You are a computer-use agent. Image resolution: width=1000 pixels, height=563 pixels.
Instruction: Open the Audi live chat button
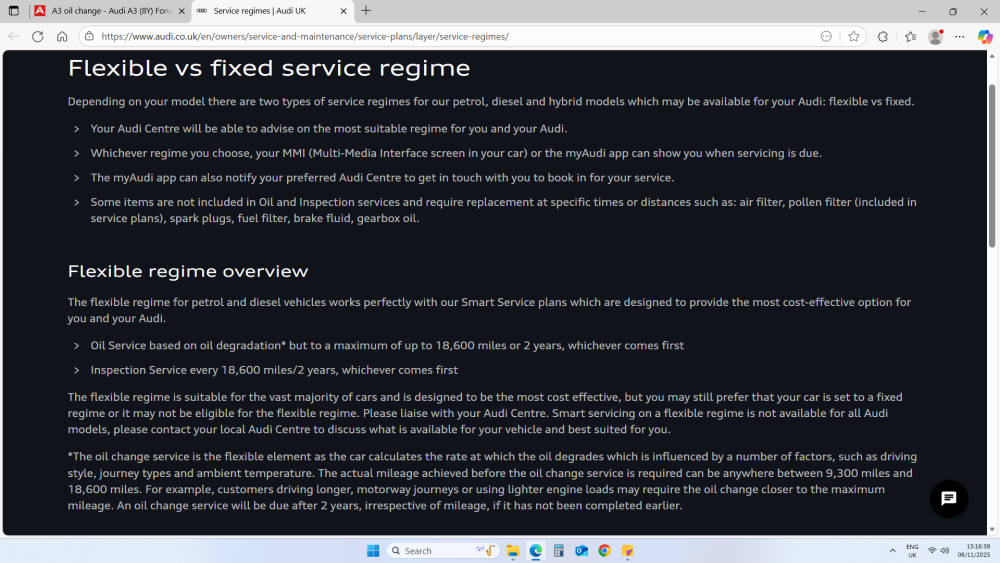click(948, 499)
